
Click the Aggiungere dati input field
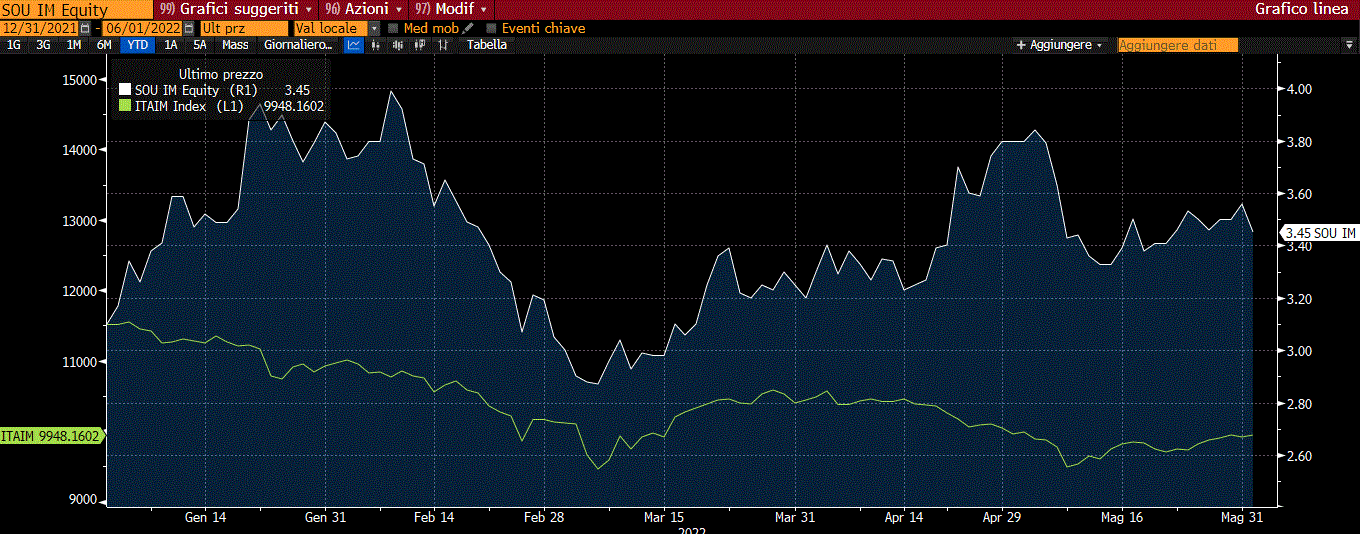pos(1177,45)
